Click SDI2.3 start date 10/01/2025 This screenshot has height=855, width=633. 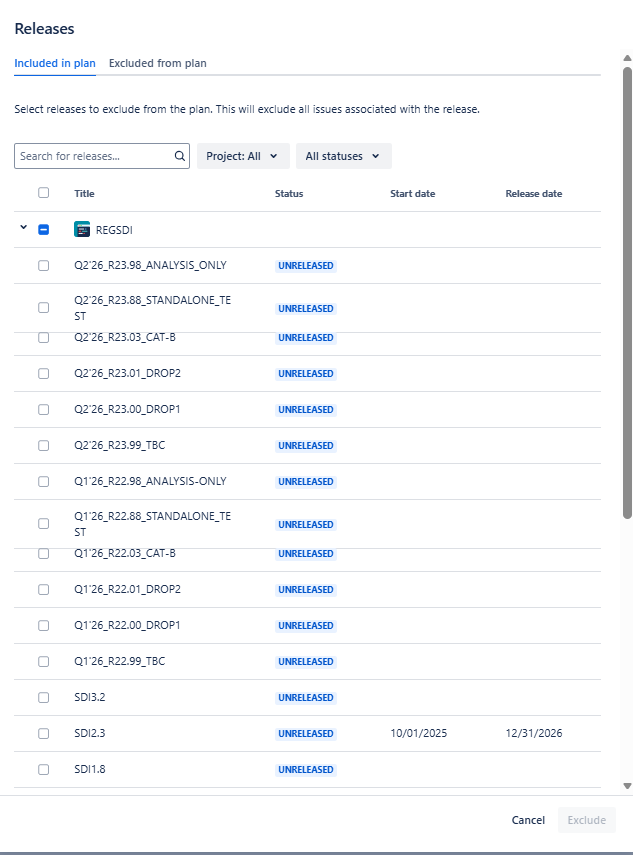click(x=419, y=733)
